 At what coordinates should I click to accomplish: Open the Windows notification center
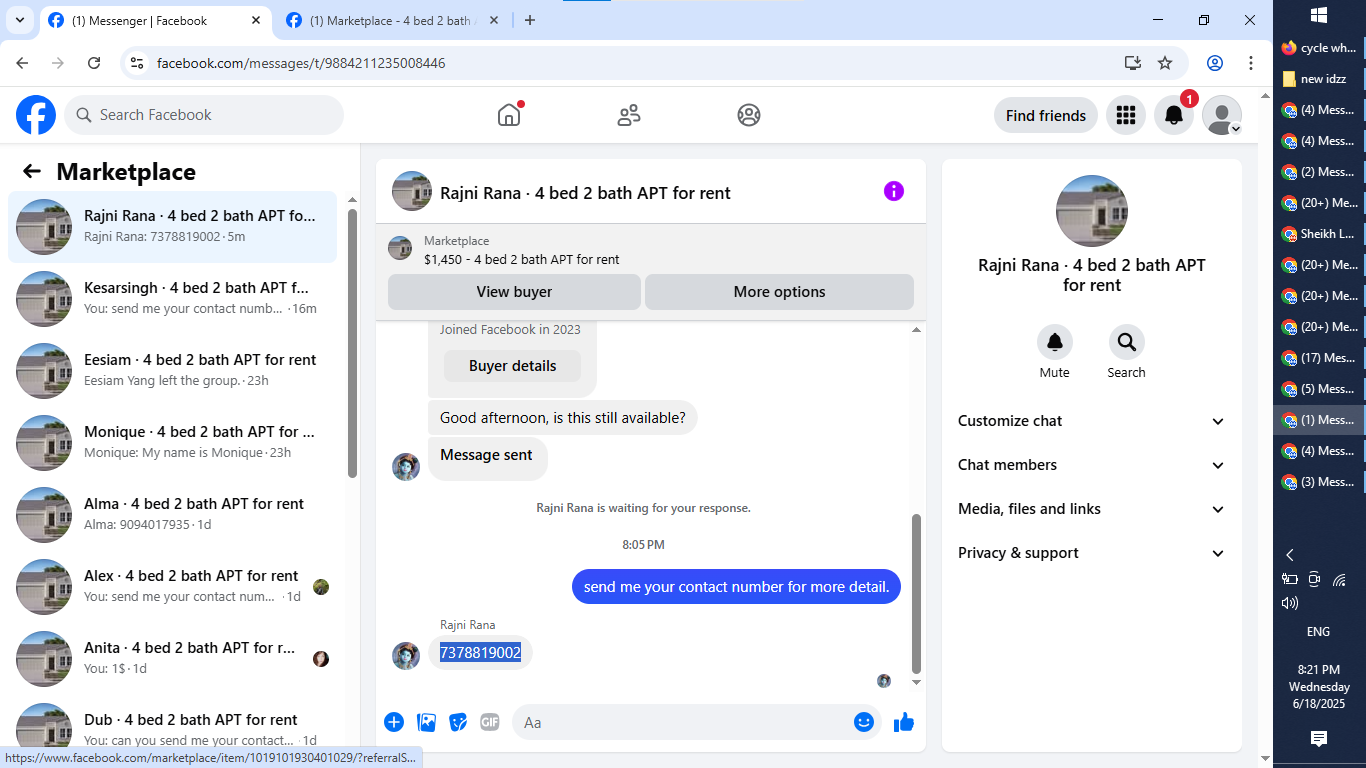(x=1319, y=739)
